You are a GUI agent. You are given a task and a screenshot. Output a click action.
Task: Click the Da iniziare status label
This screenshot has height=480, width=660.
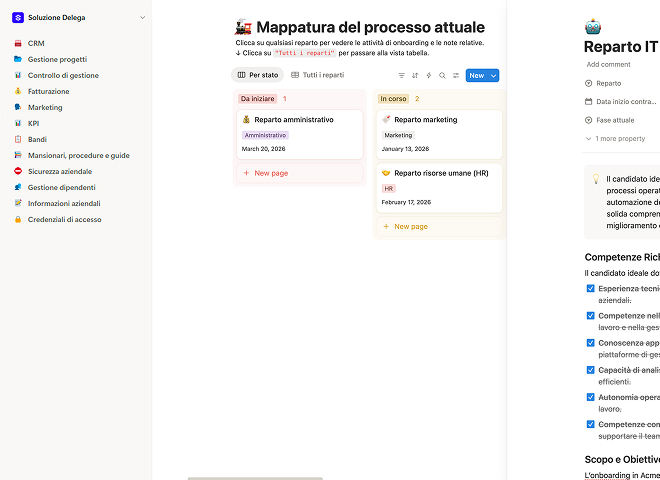[258, 99]
